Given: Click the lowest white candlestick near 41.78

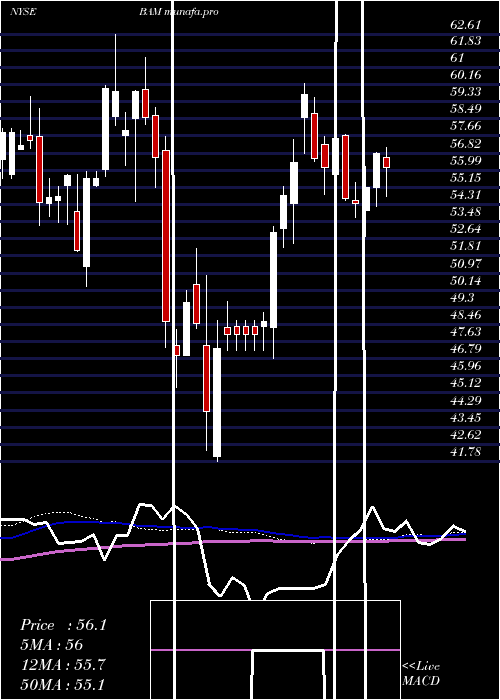Looking at the screenshot, I should click(217, 402).
